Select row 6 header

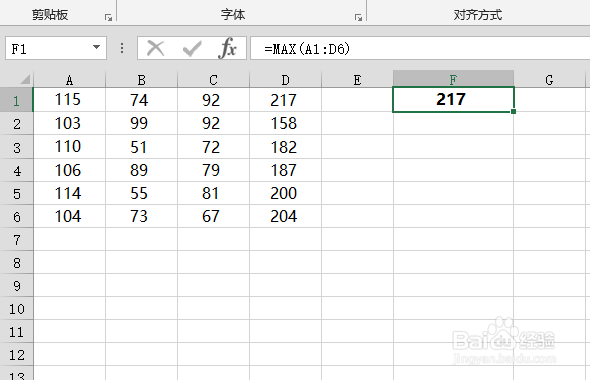[x=17, y=216]
